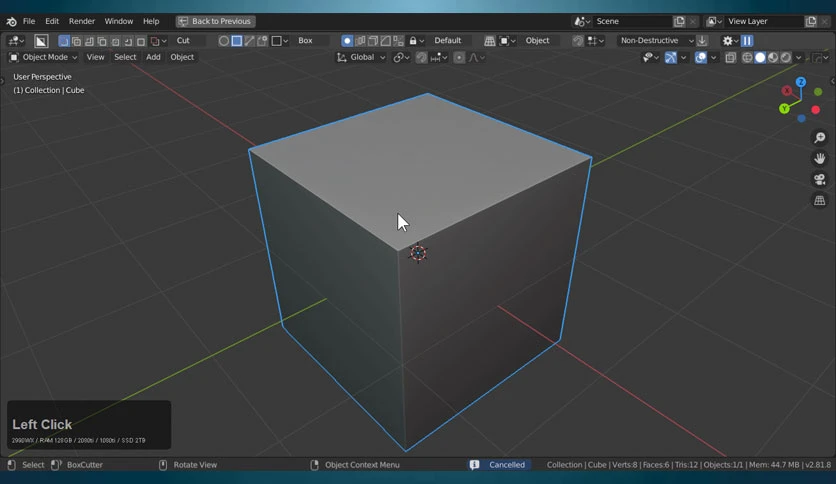Image resolution: width=836 pixels, height=484 pixels.
Task: Open the File menu
Action: pyautogui.click(x=29, y=21)
